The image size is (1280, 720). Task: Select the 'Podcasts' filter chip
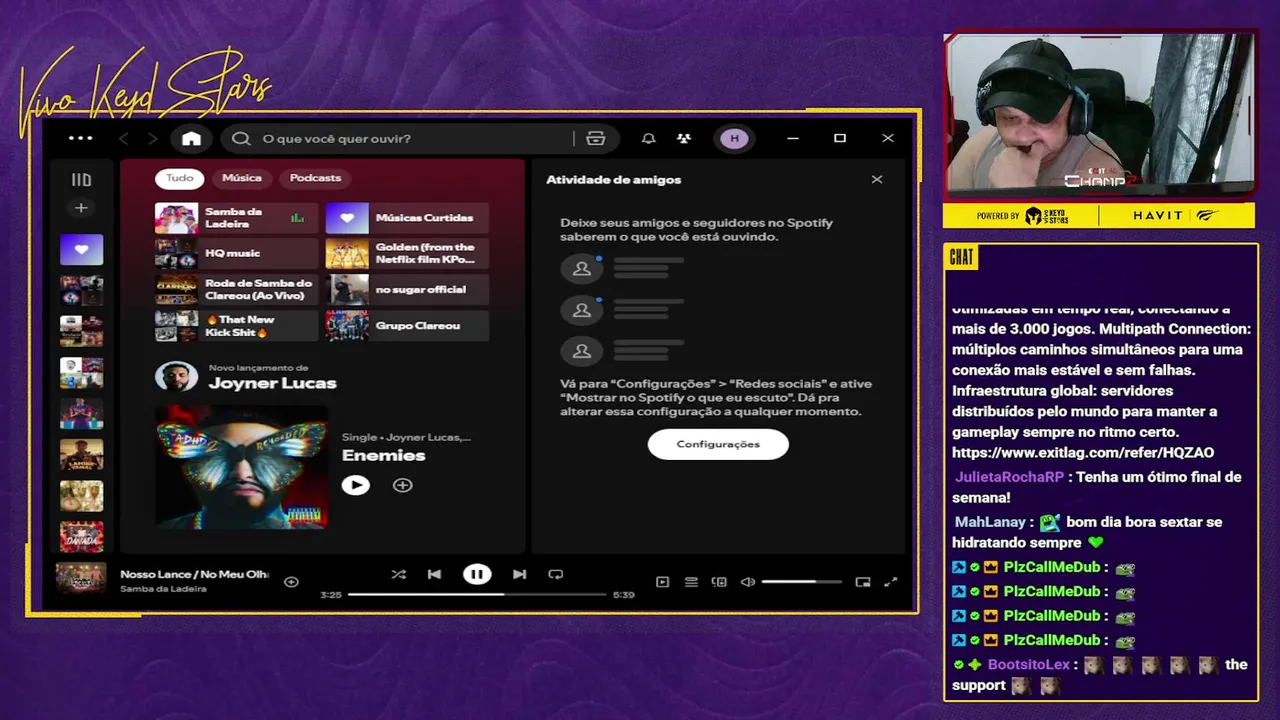315,178
